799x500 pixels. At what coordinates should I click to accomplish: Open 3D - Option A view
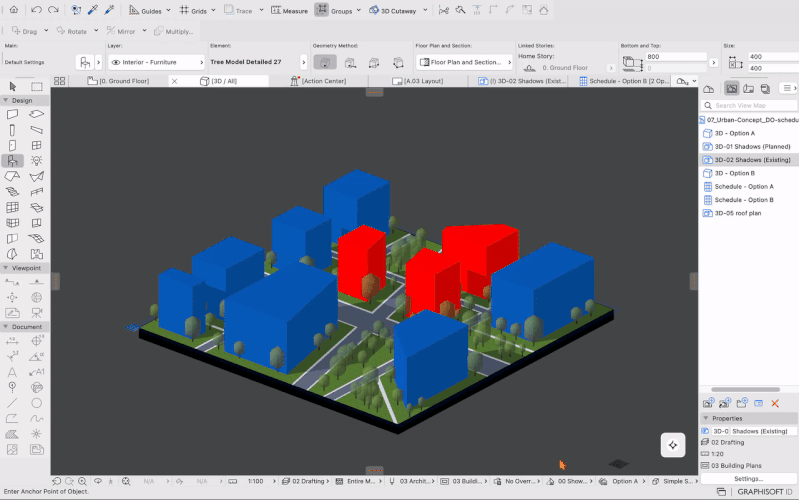pyautogui.click(x=734, y=133)
